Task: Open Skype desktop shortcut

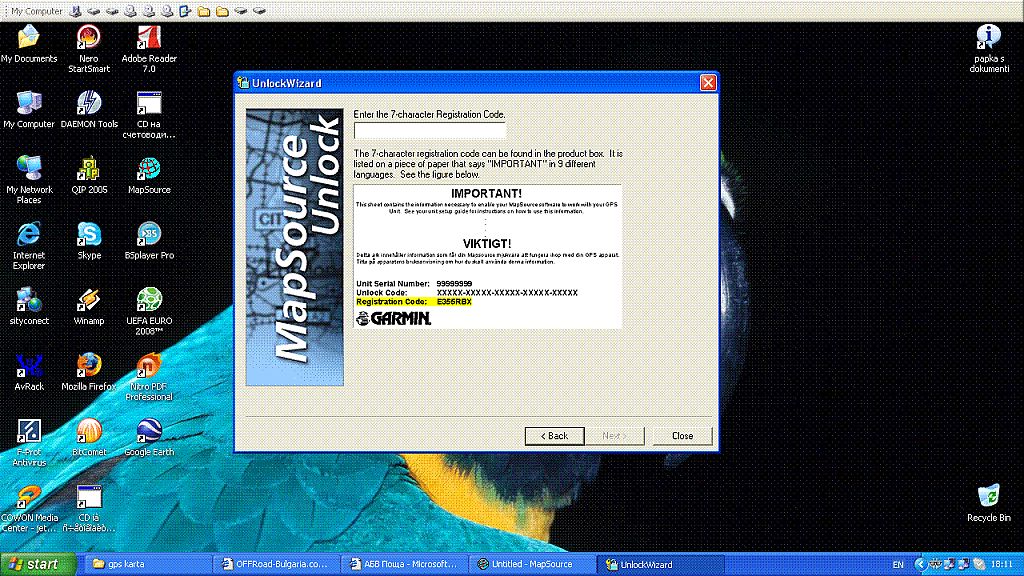Action: pos(89,235)
